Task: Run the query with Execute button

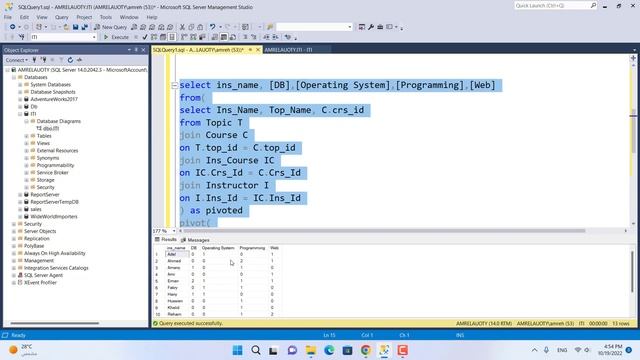Action: click(x=116, y=37)
